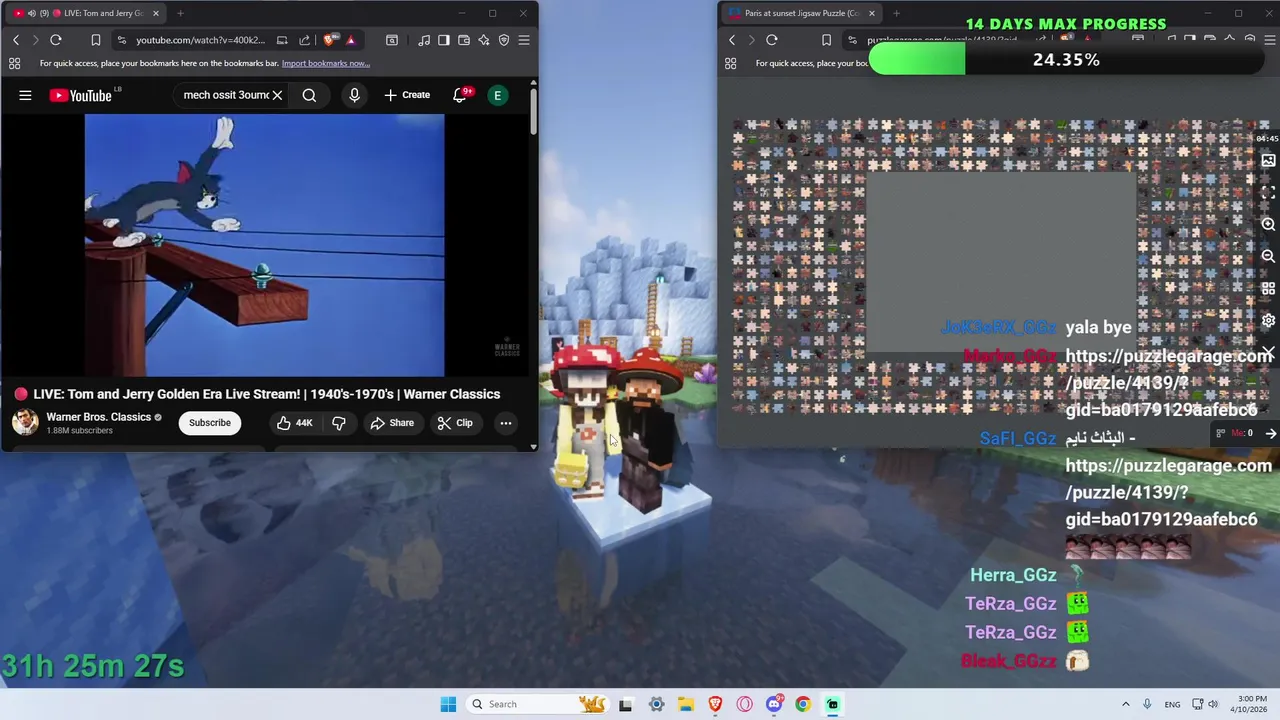The image size is (1280, 720).
Task: Click the Tom and Jerry video player
Action: tap(264, 245)
